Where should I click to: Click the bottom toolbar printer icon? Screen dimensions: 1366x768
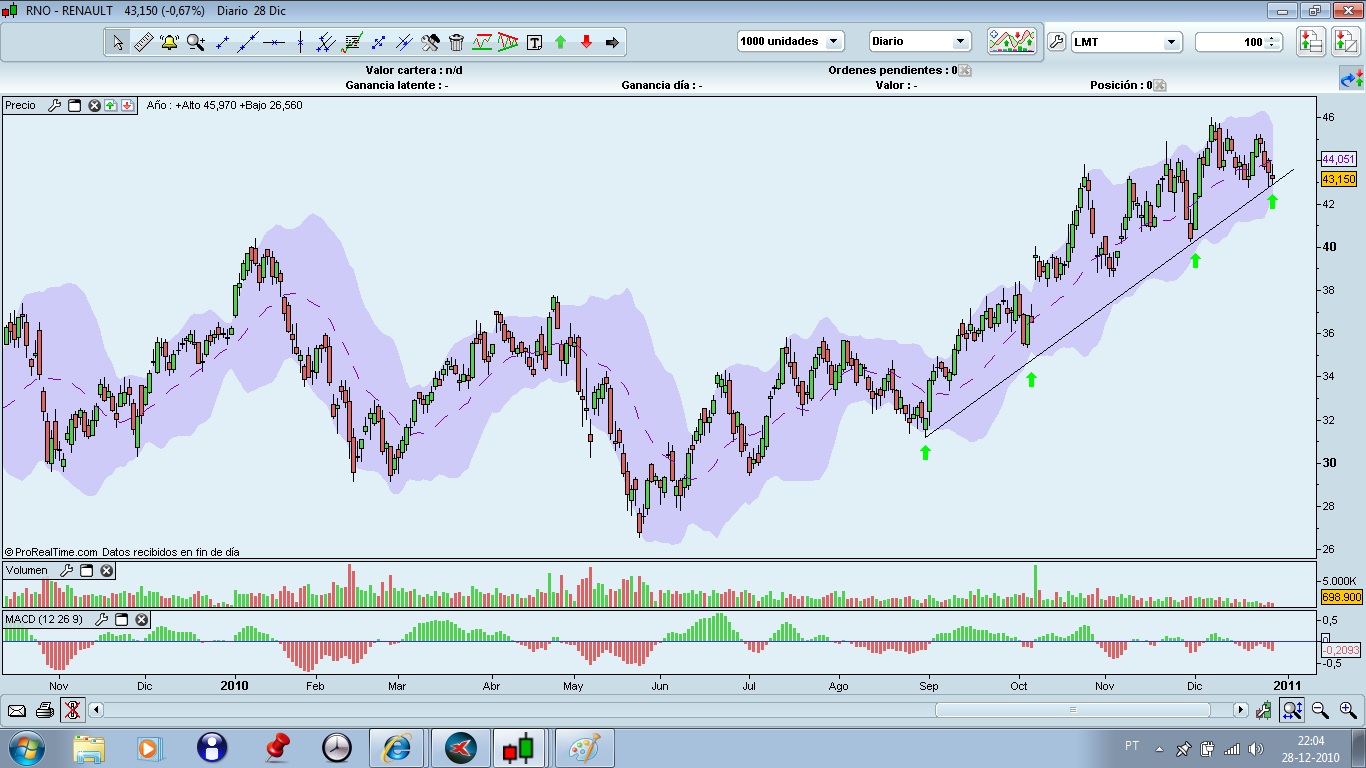click(x=44, y=710)
